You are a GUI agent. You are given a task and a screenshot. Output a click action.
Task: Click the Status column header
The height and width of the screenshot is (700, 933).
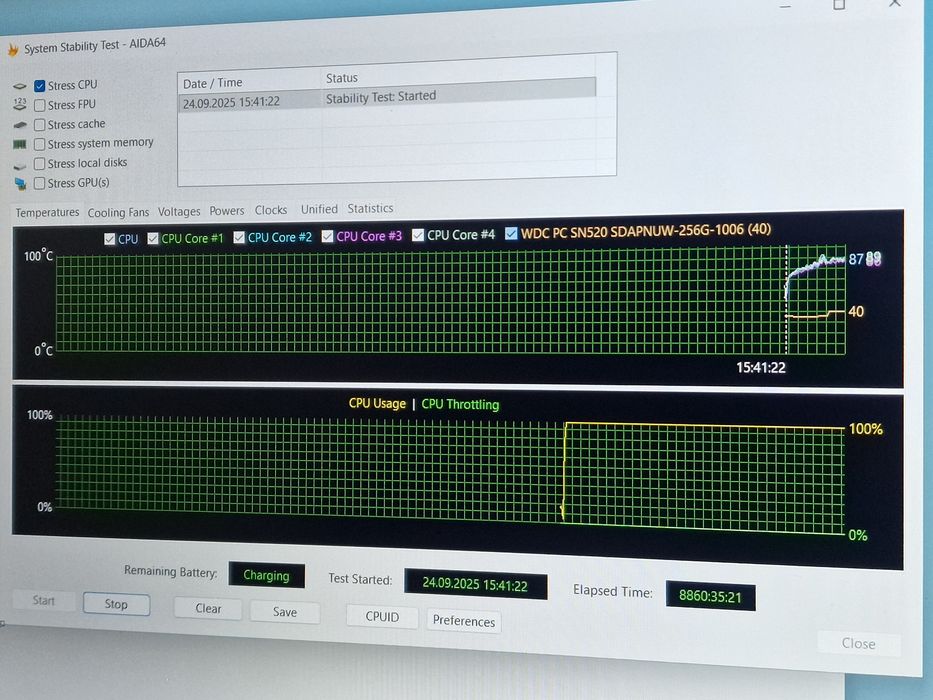(342, 78)
